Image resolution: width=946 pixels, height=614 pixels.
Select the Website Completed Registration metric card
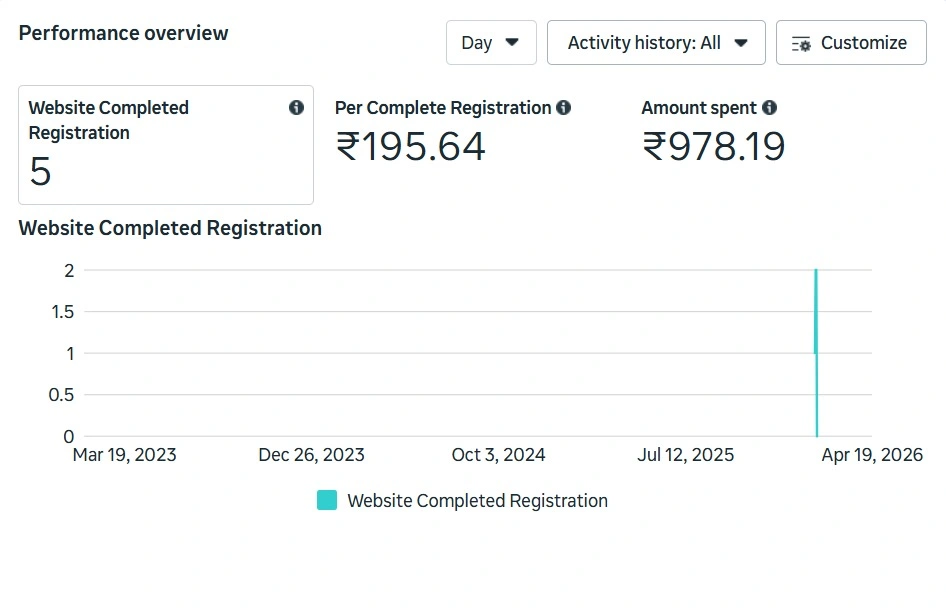166,145
